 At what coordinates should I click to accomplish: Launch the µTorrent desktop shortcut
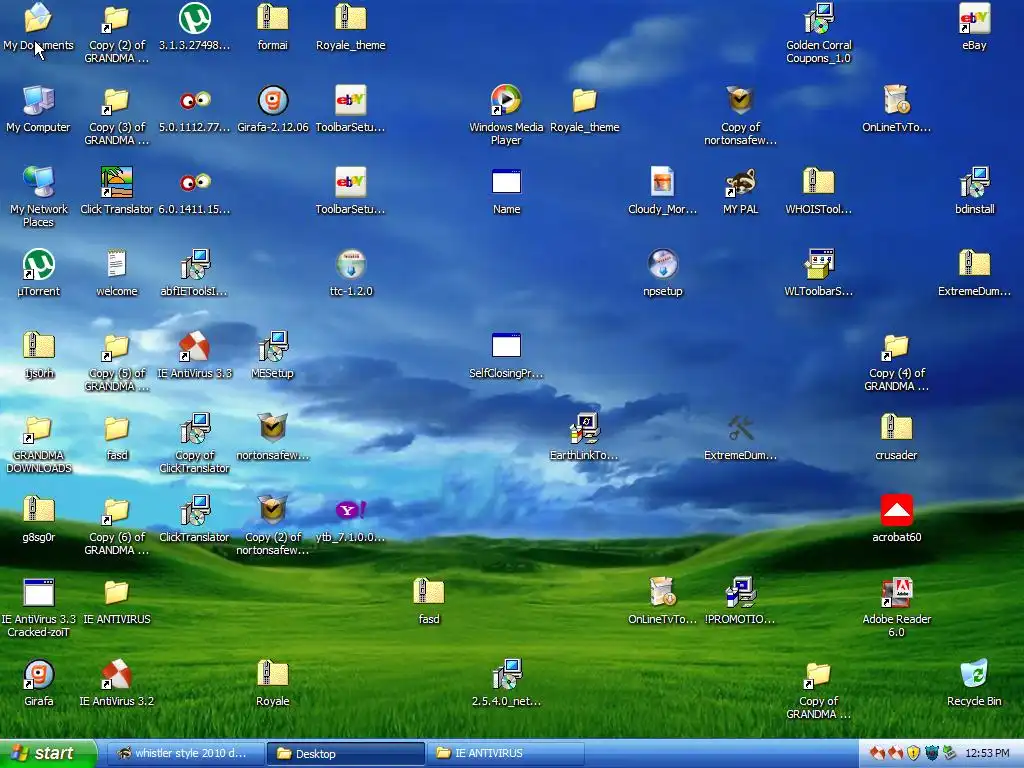pos(38,272)
